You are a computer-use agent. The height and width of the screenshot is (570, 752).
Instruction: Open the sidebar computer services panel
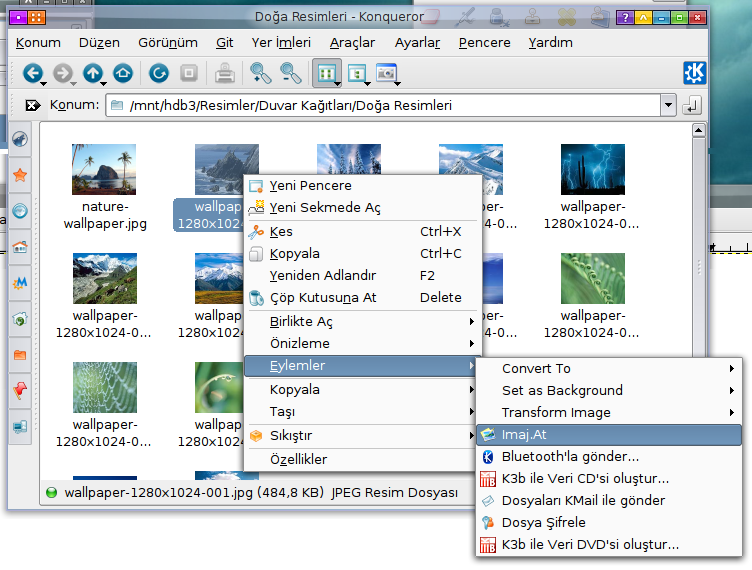[20, 427]
